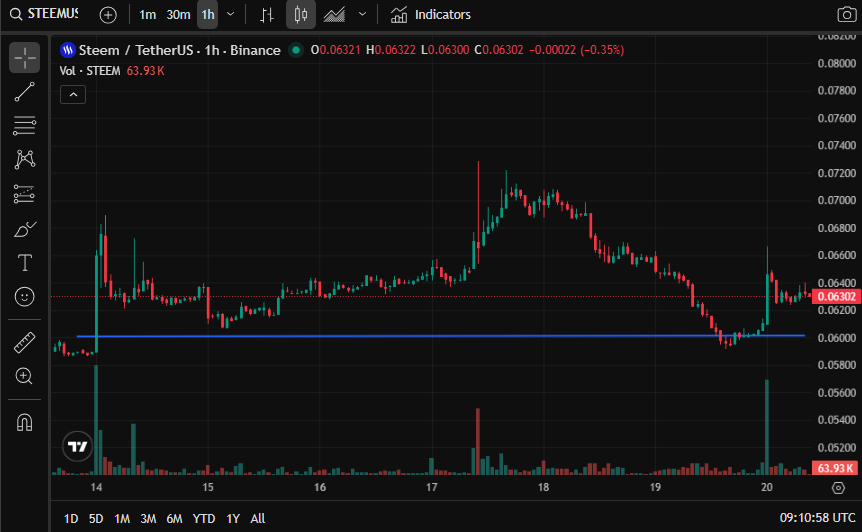Set range to 1Y
862x532 pixels.
point(233,519)
